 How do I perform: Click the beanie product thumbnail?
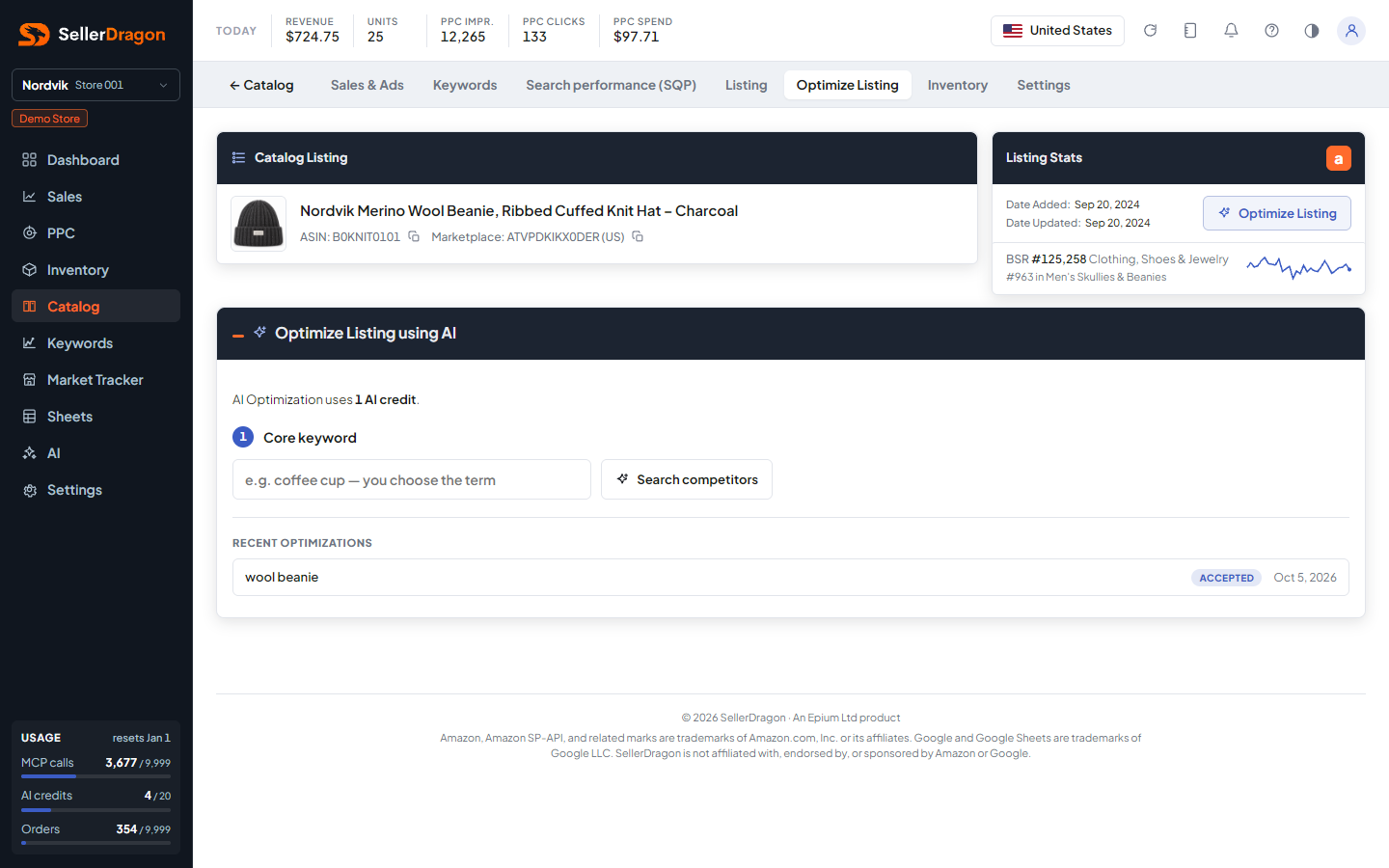pyautogui.click(x=259, y=224)
